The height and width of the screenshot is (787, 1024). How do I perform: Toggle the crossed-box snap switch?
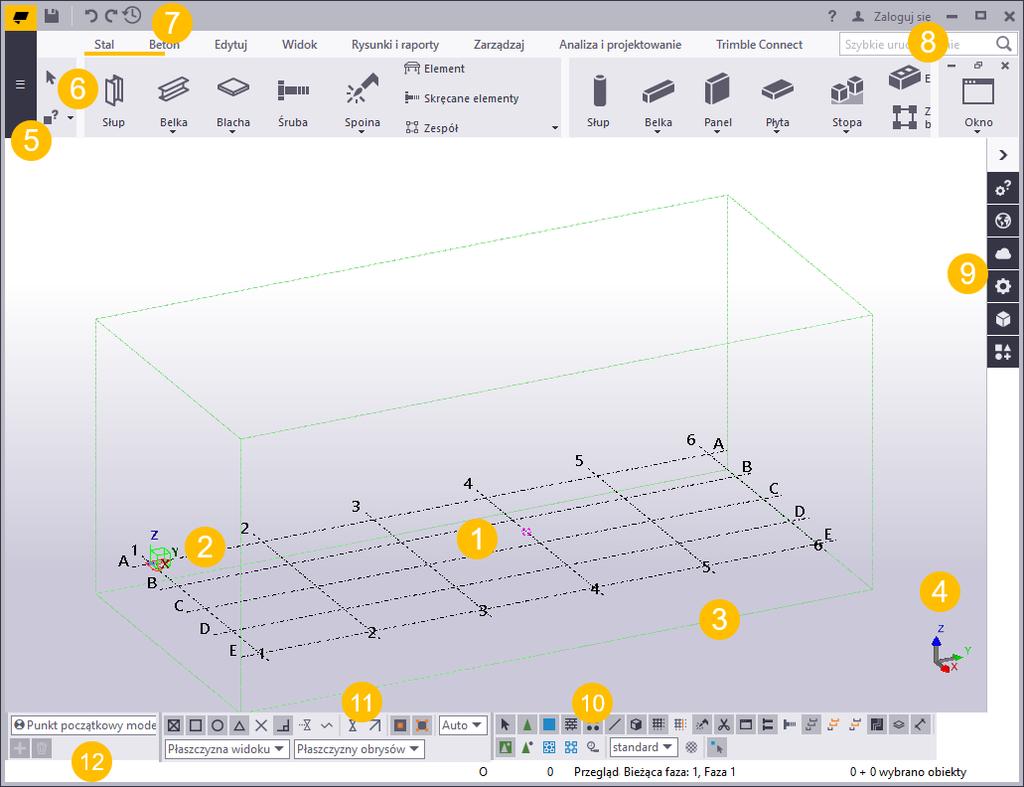(x=174, y=725)
